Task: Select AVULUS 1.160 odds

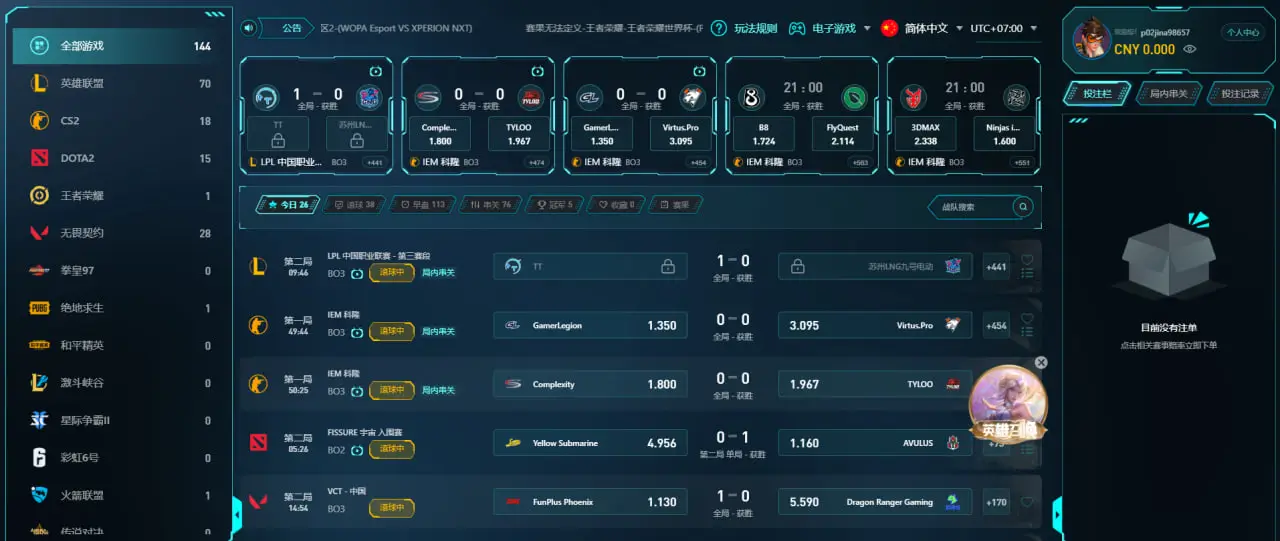Action: (x=875, y=443)
